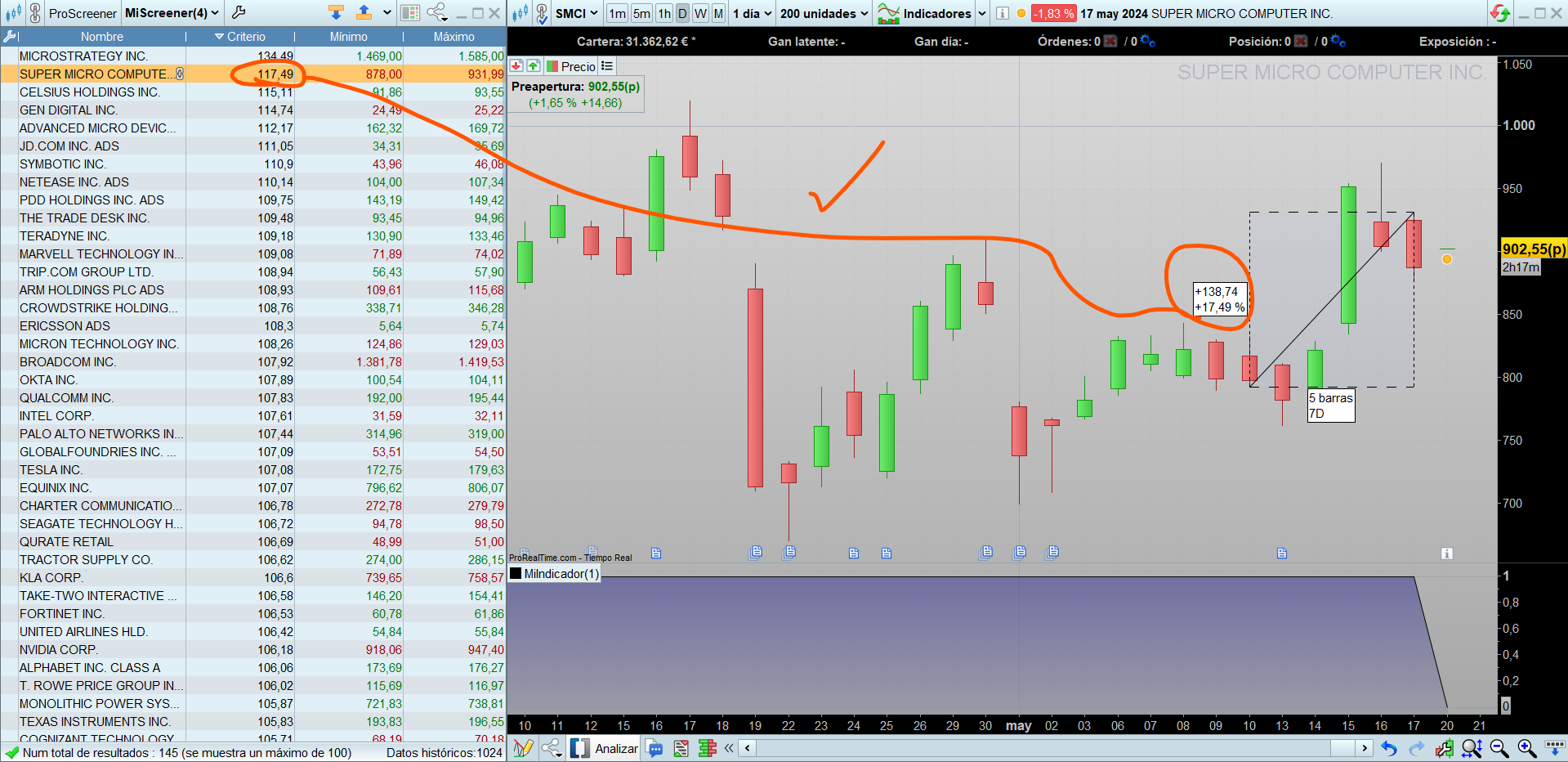Switch chart to 1h timeframe
This screenshot has height=762, width=1568.
coord(664,14)
